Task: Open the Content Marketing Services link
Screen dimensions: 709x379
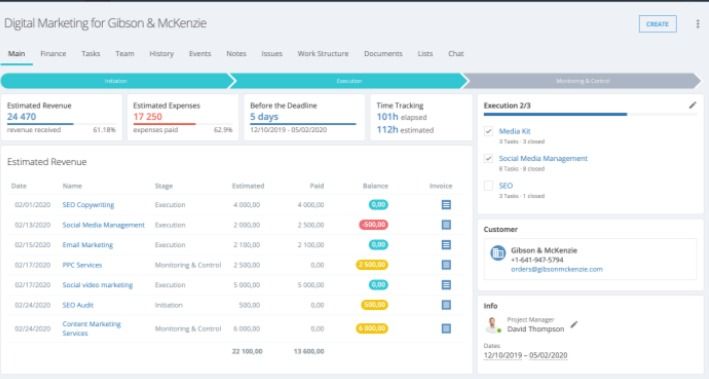Action: [91, 328]
